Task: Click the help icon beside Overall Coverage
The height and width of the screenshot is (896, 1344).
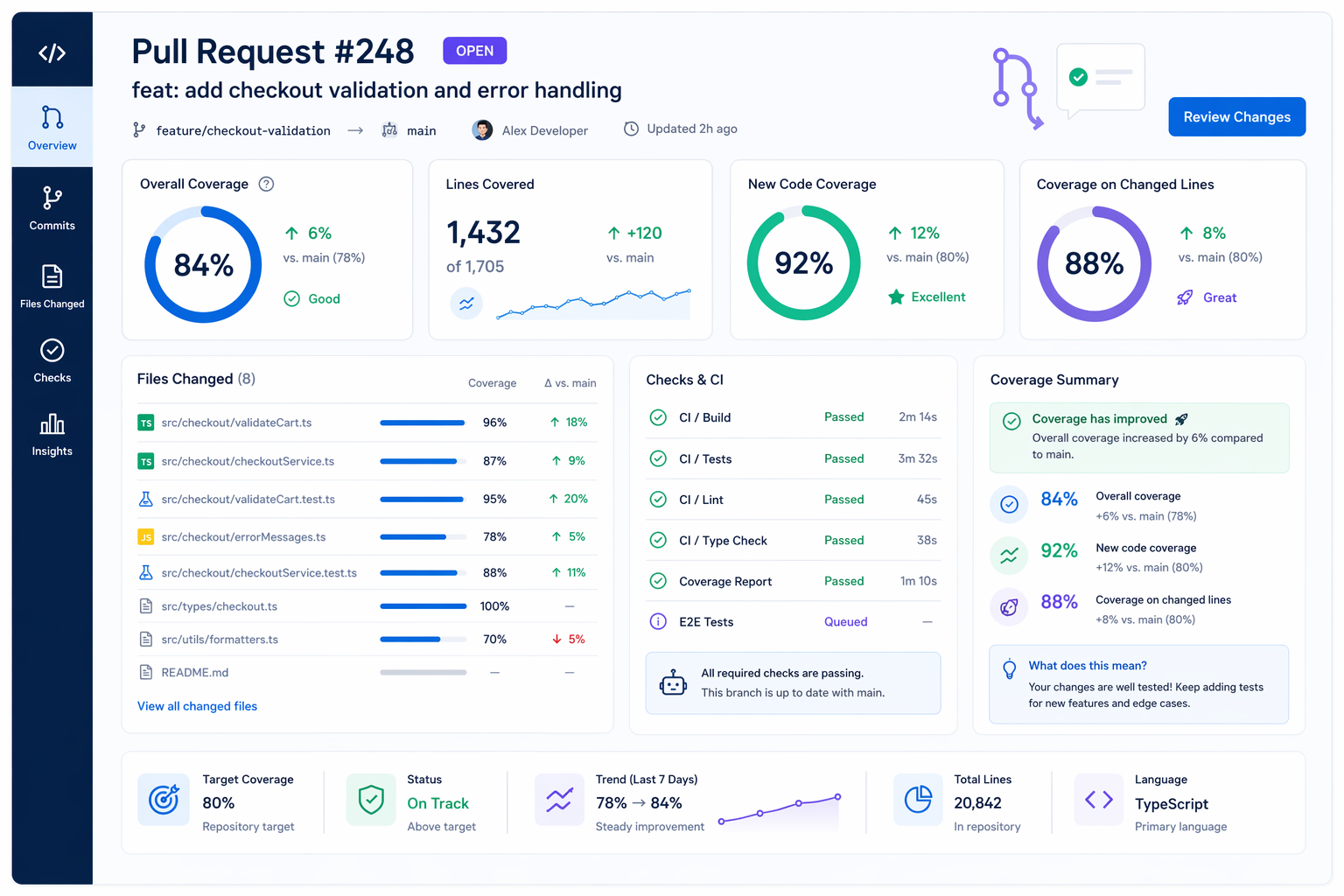Action: tap(267, 184)
